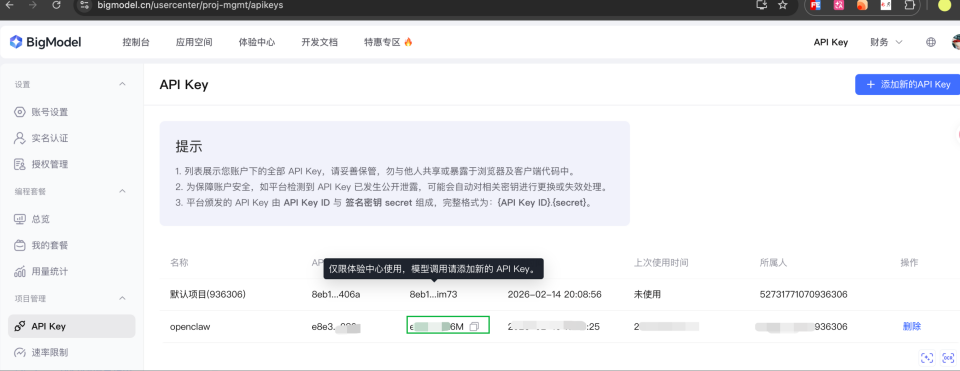Click the 2026-02-14 20:08:56 creation time

555,294
